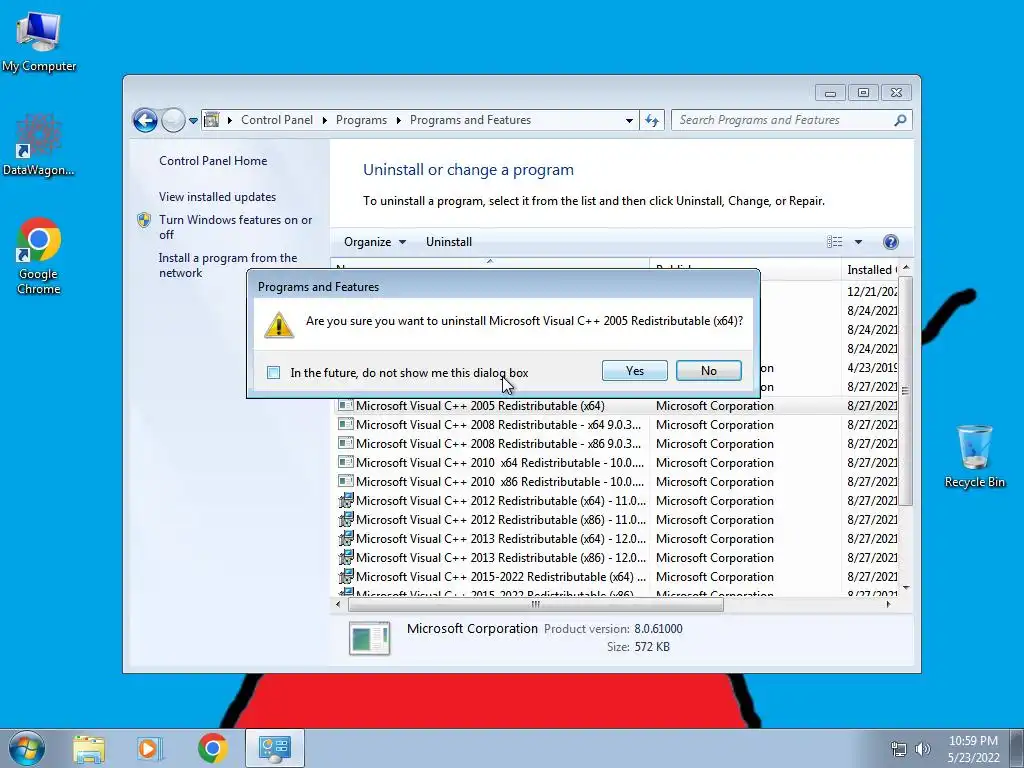1024x768 pixels.
Task: Click the vertical scrollbar down arrow
Action: coord(905,588)
